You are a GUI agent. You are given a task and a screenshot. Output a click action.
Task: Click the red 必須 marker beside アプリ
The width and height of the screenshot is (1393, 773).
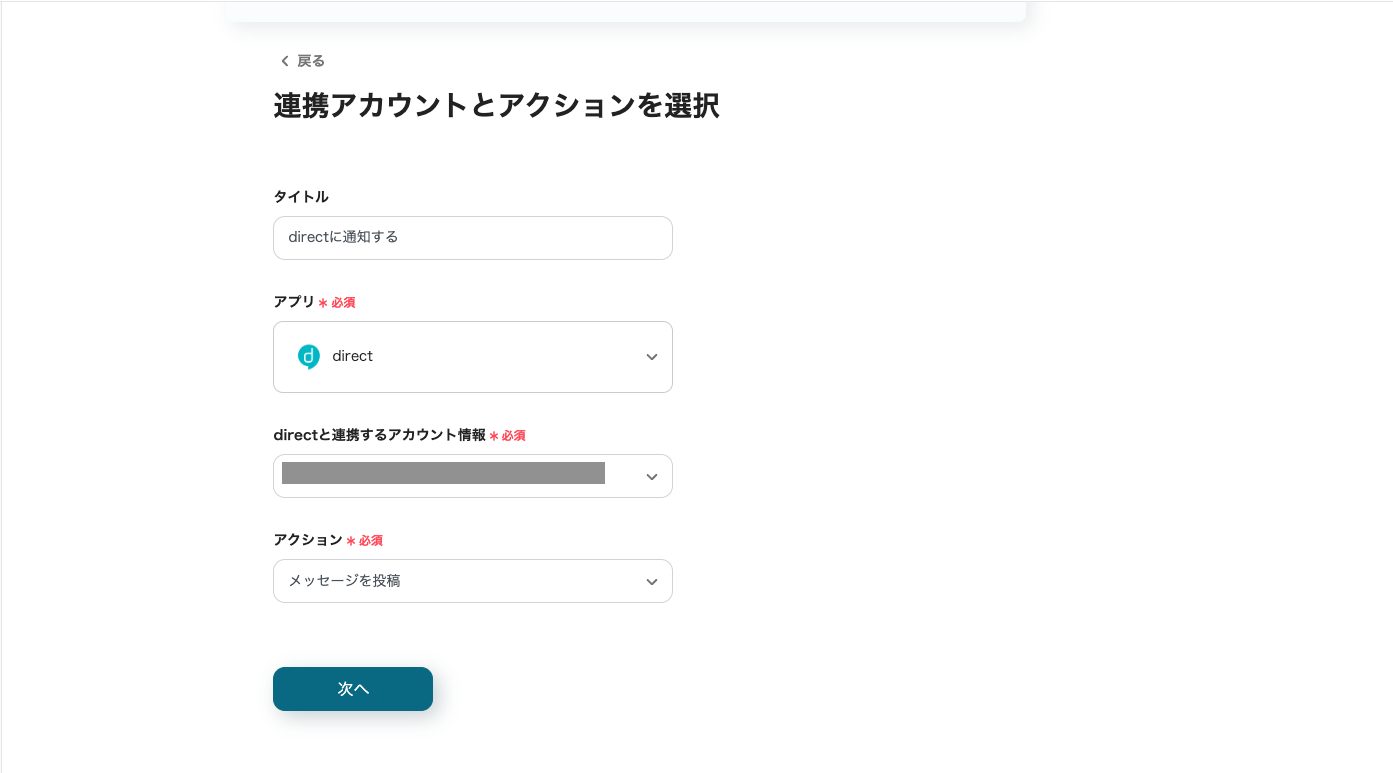(343, 303)
